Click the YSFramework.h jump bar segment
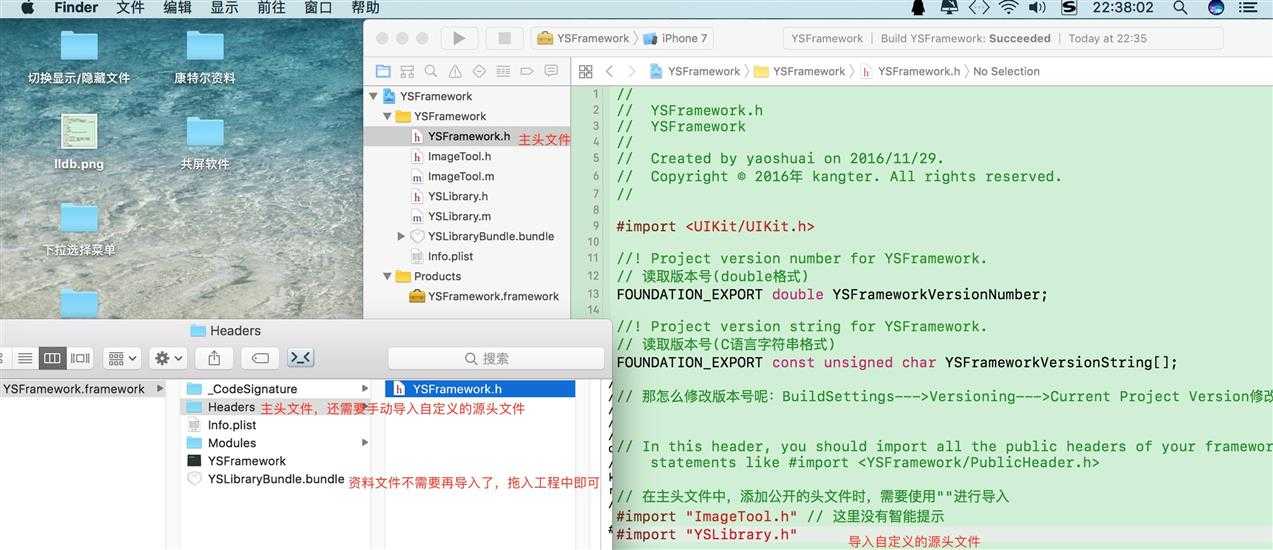Screen dimensions: 1273x550 tap(910, 71)
